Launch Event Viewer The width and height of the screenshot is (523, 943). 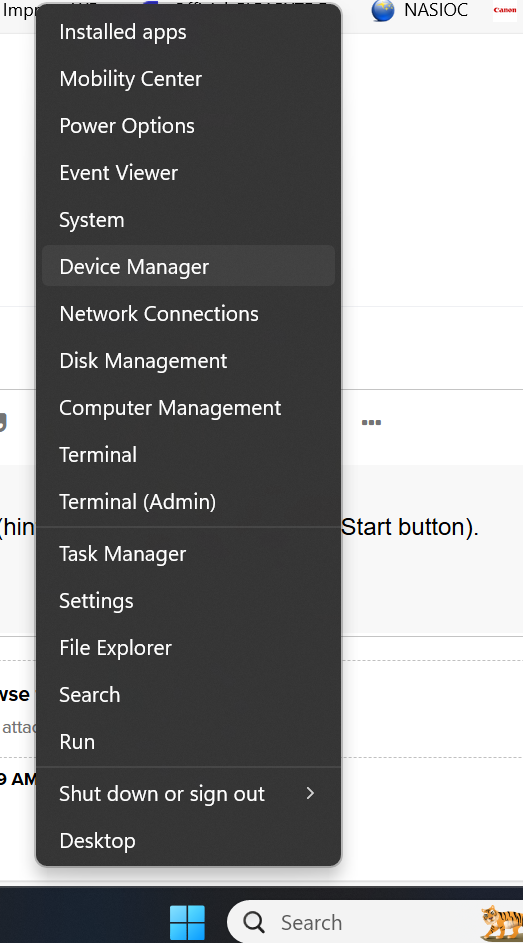[x=188, y=172]
